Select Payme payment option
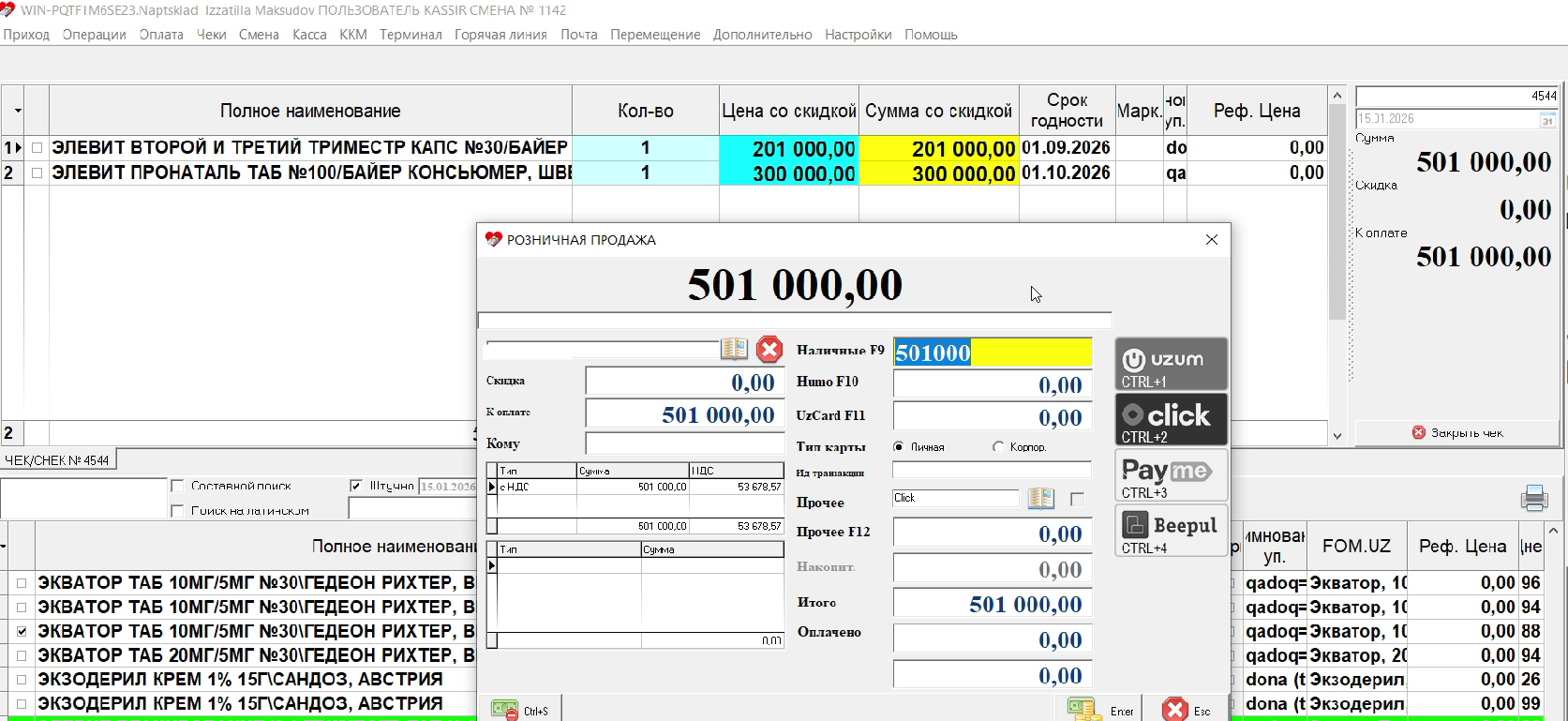The height and width of the screenshot is (721, 1568). tap(1171, 475)
